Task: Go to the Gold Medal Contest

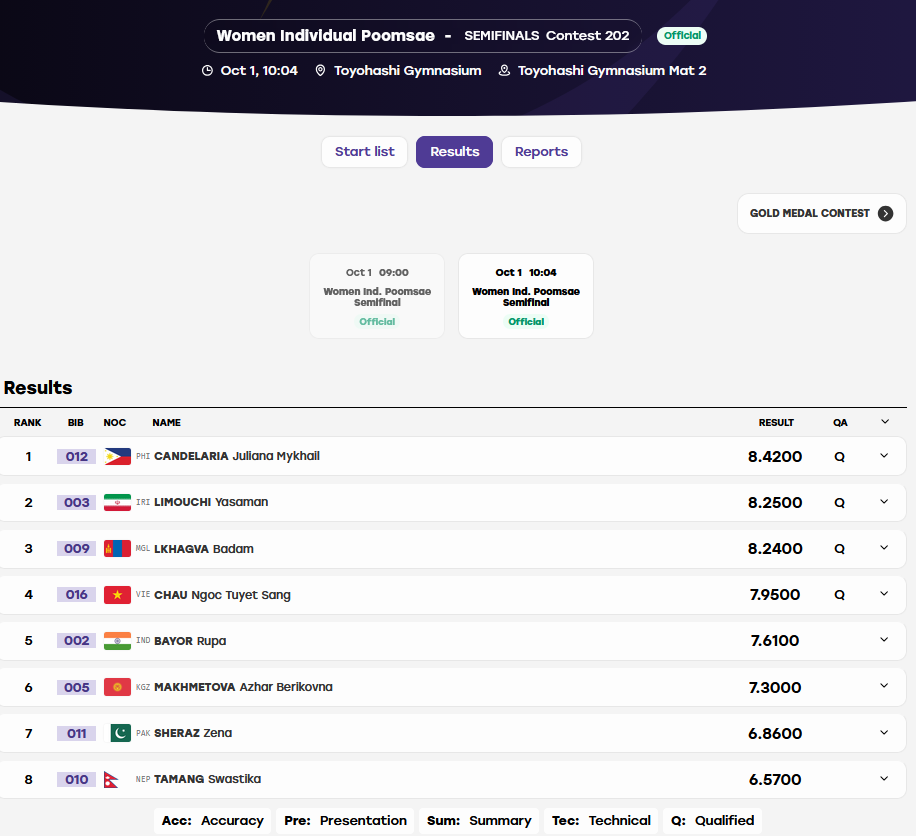Action: point(822,214)
